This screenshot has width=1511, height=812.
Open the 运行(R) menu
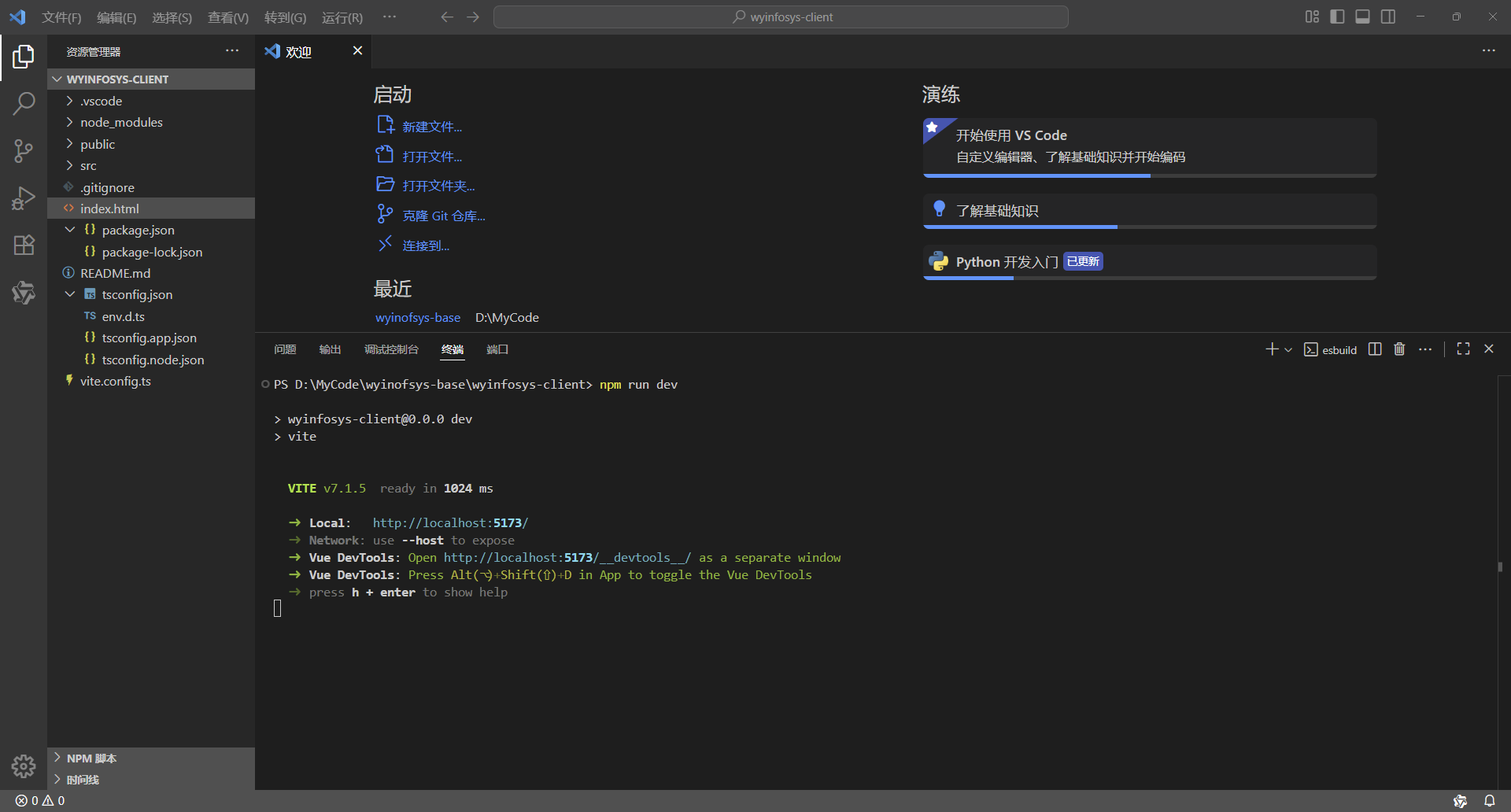[x=342, y=17]
